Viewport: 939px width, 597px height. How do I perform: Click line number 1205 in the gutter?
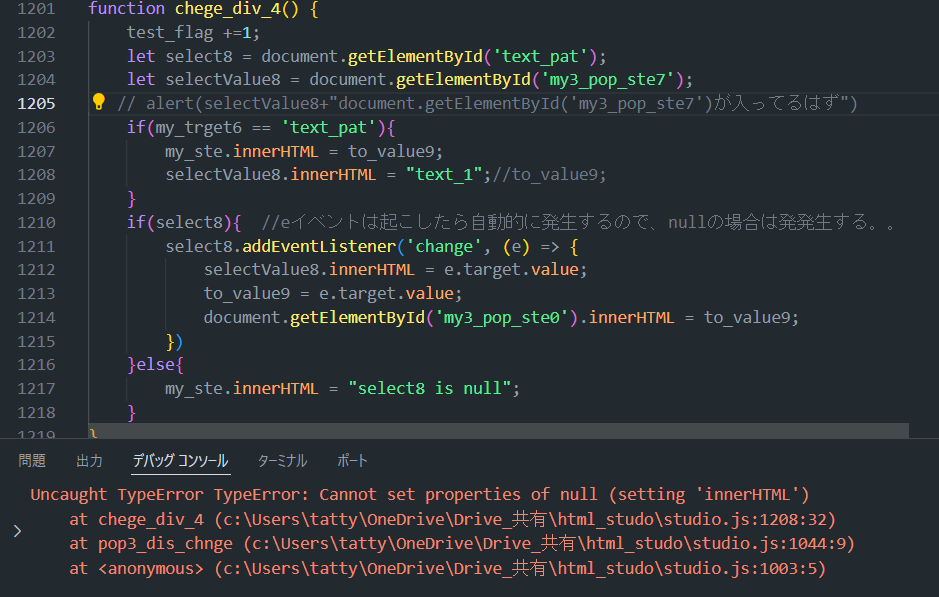36,104
